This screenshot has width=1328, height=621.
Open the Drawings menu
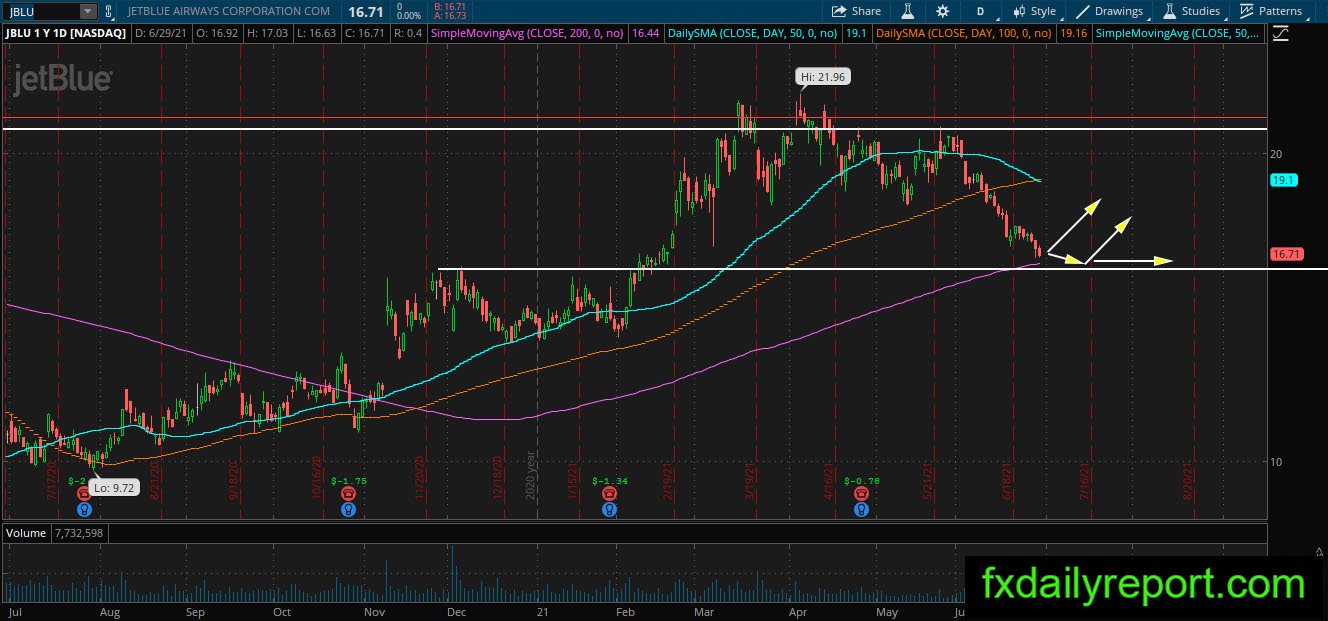(x=1110, y=11)
